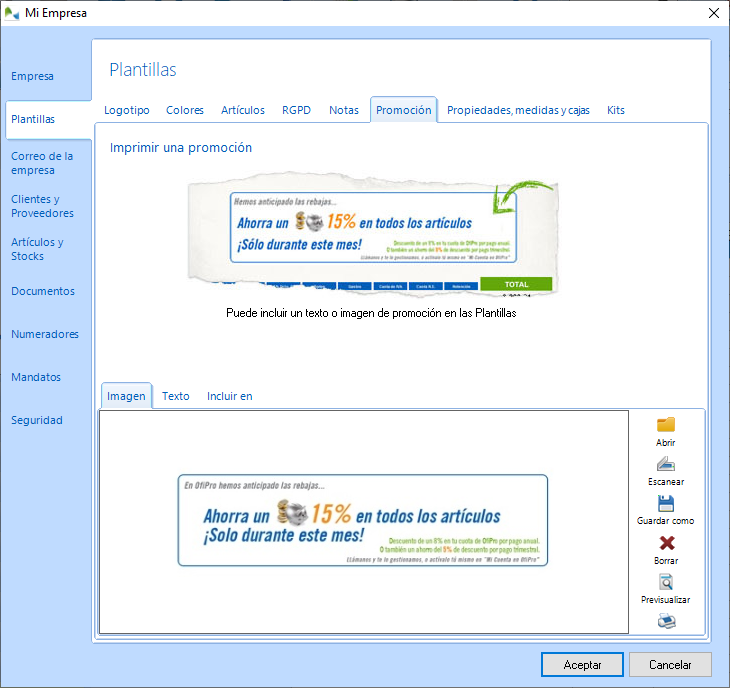The height and width of the screenshot is (688, 730).
Task: Open the RGPD tab
Action: coord(296,110)
